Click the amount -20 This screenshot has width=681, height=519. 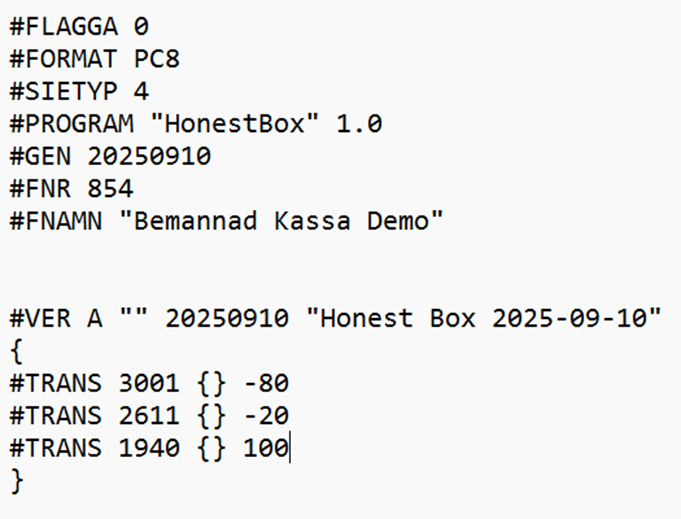tap(266, 416)
